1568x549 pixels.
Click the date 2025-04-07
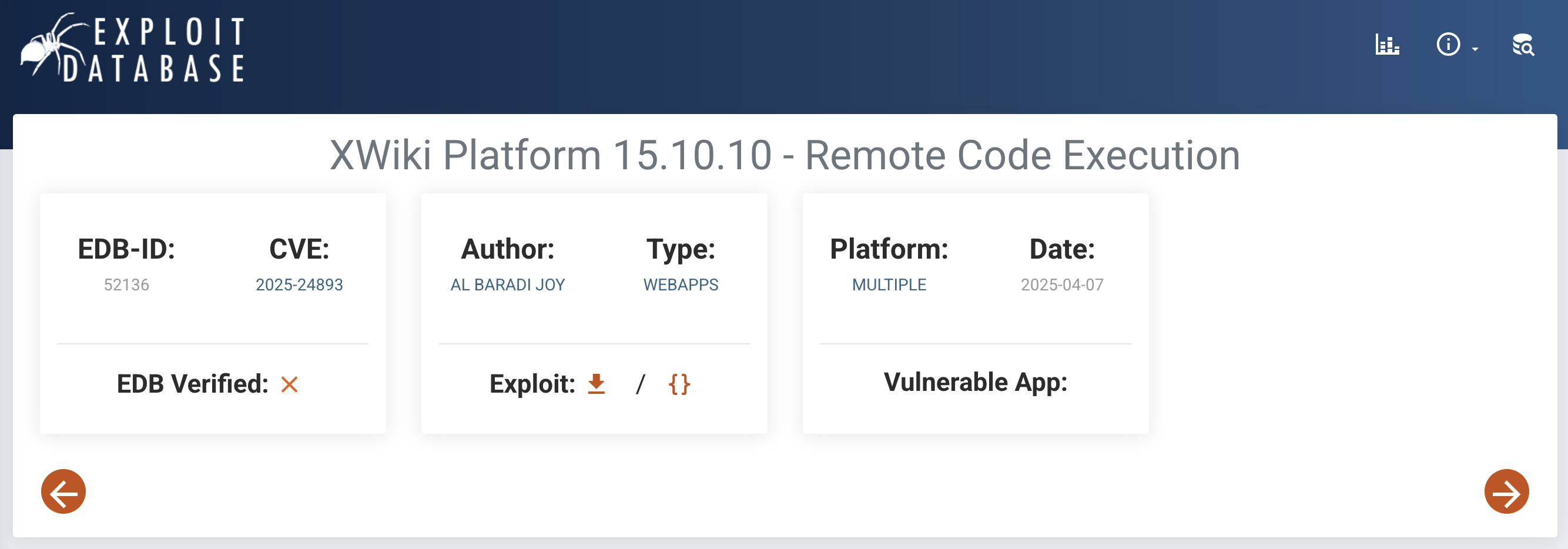pyautogui.click(x=1061, y=284)
